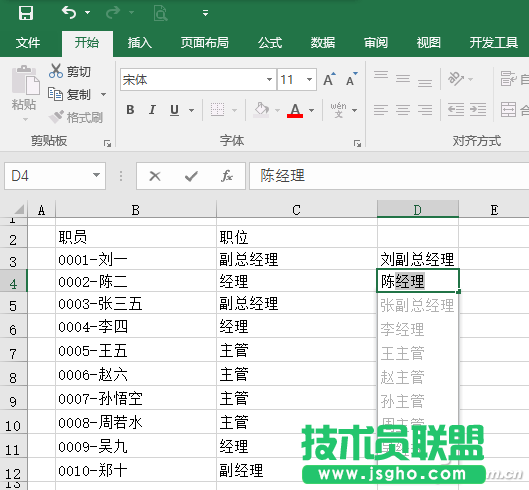Open the 文件 menu tab
The height and width of the screenshot is (490, 529).
(x=28, y=43)
